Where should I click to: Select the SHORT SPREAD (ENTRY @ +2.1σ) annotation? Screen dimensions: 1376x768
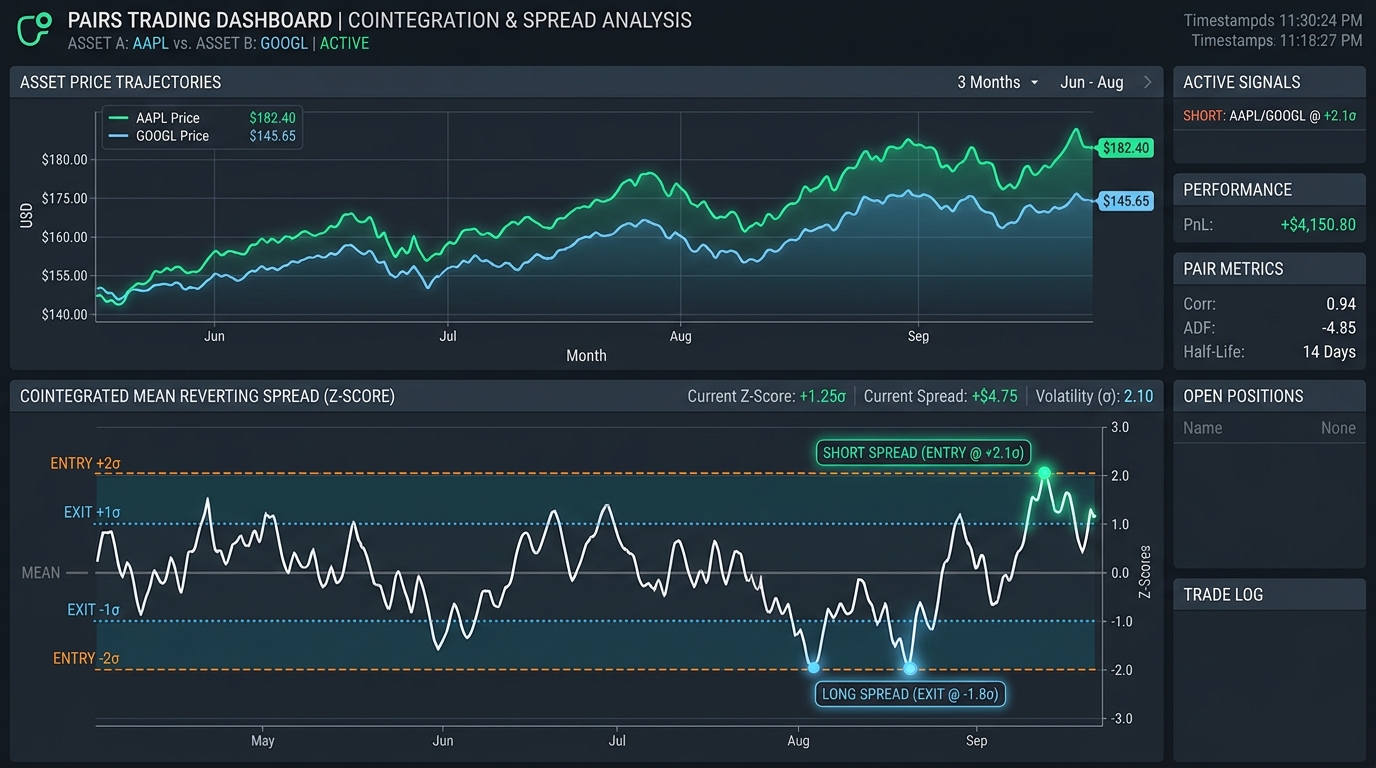point(924,453)
